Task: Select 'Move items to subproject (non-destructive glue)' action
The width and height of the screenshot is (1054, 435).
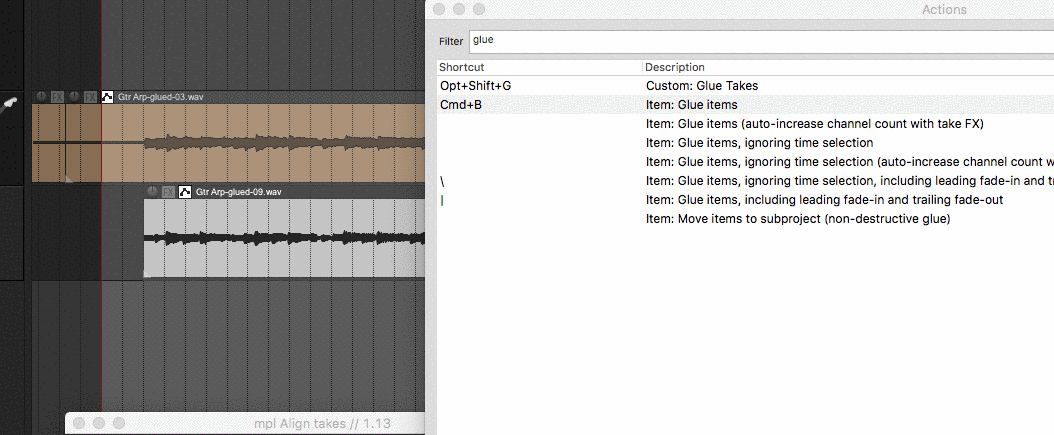Action: [797, 219]
